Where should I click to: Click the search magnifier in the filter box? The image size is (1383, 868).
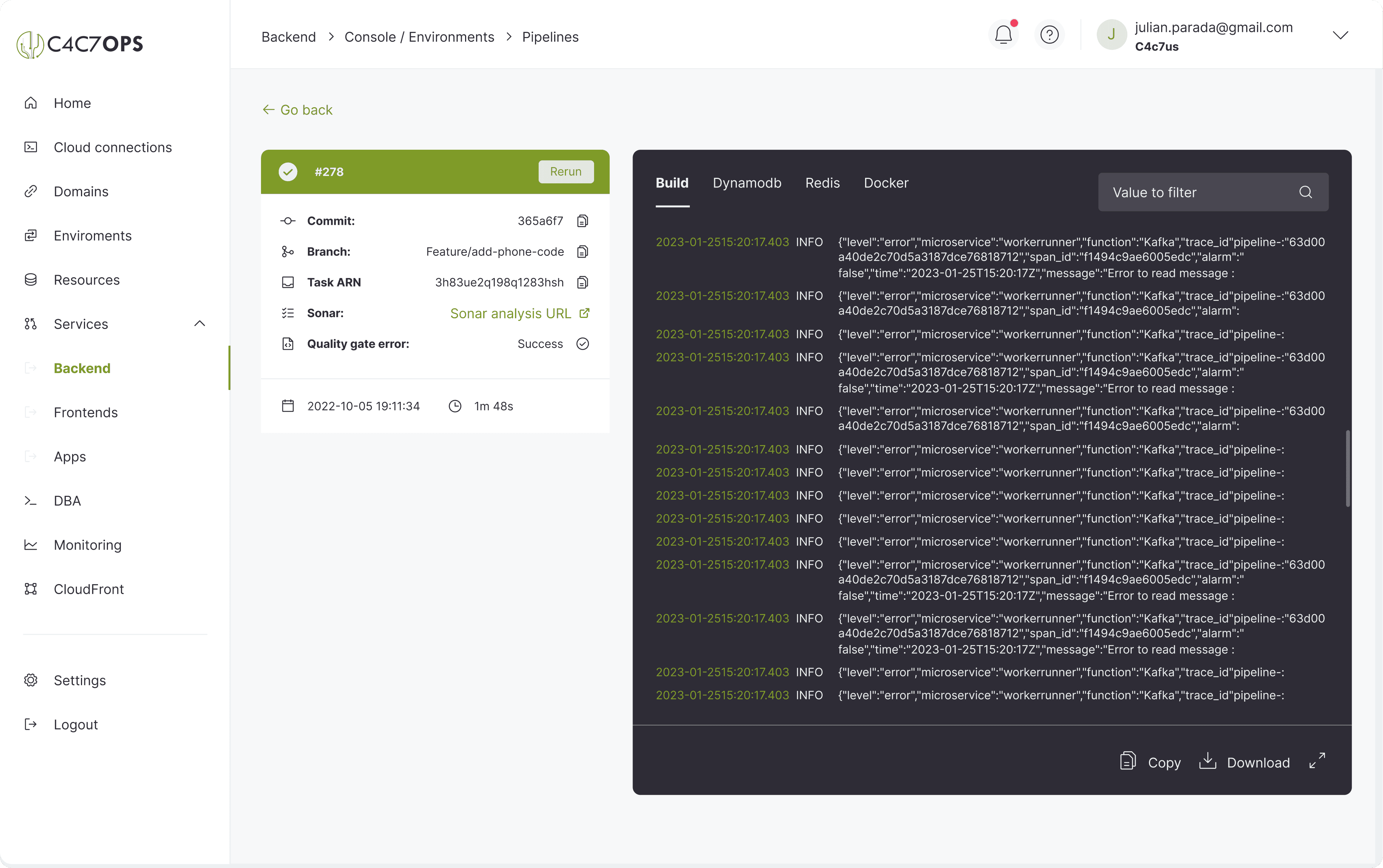[x=1305, y=192]
